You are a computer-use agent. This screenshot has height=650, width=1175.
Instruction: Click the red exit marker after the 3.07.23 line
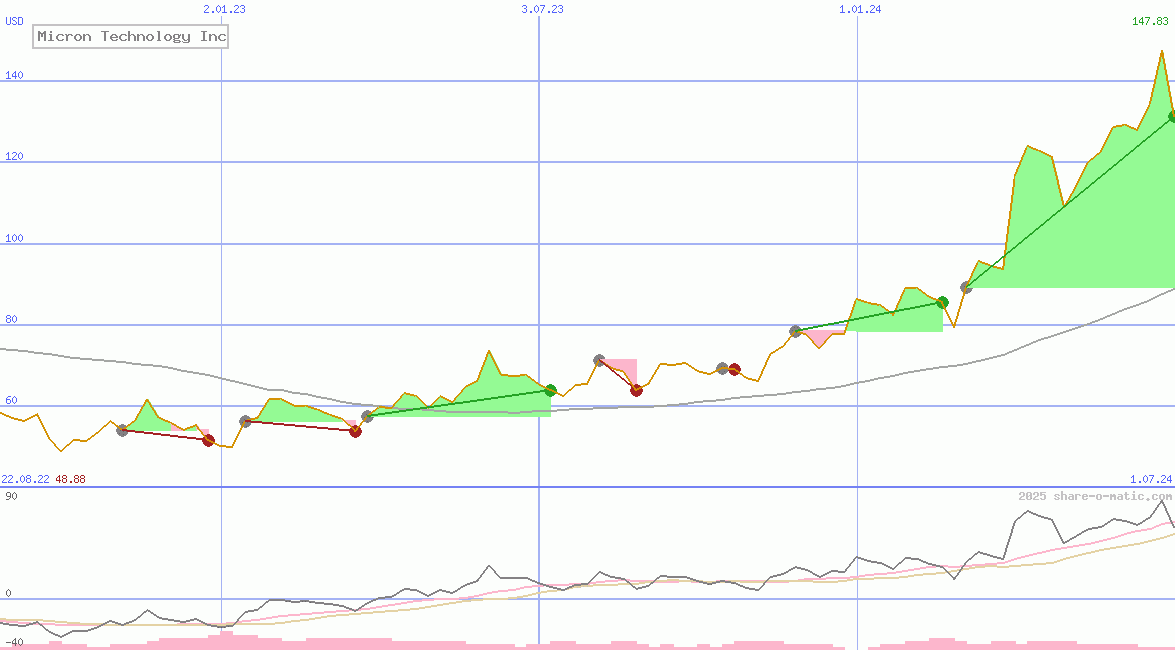(x=636, y=390)
